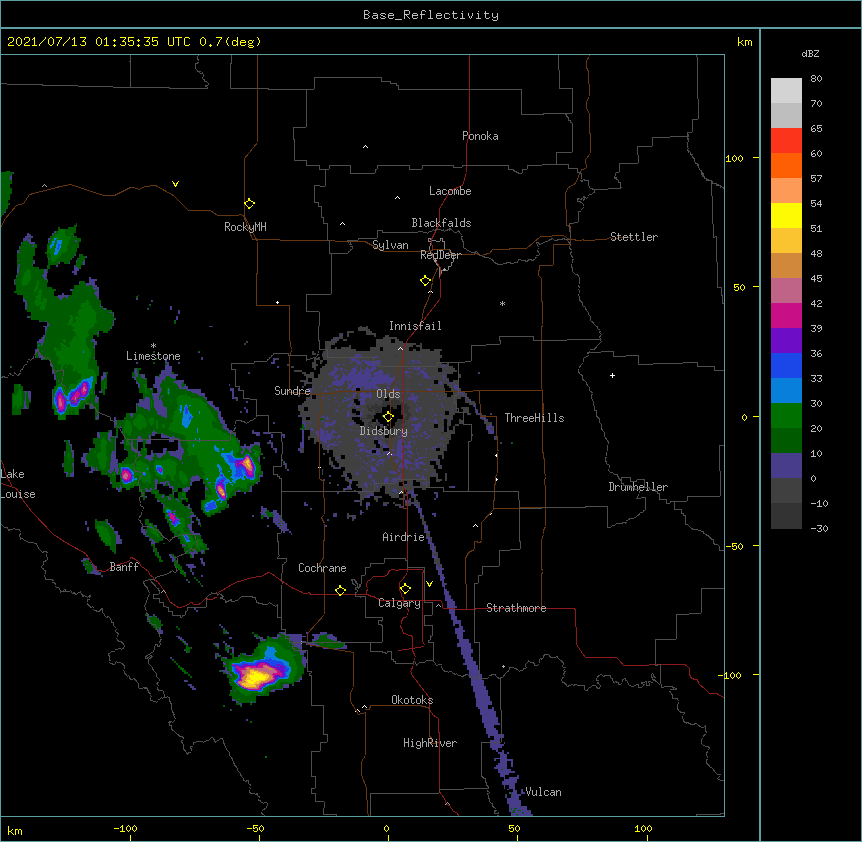
Task: Click the asterisk marker above Limestone label
Action: click(x=153, y=346)
